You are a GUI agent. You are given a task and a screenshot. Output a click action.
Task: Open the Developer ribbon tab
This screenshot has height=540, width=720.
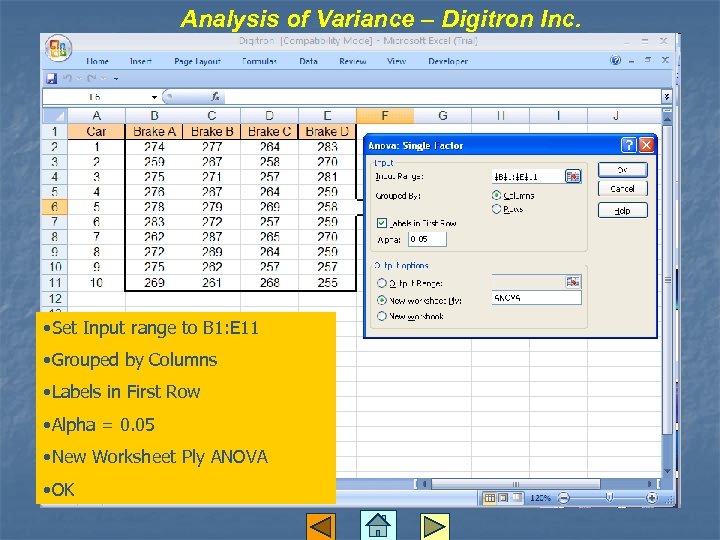point(448,61)
